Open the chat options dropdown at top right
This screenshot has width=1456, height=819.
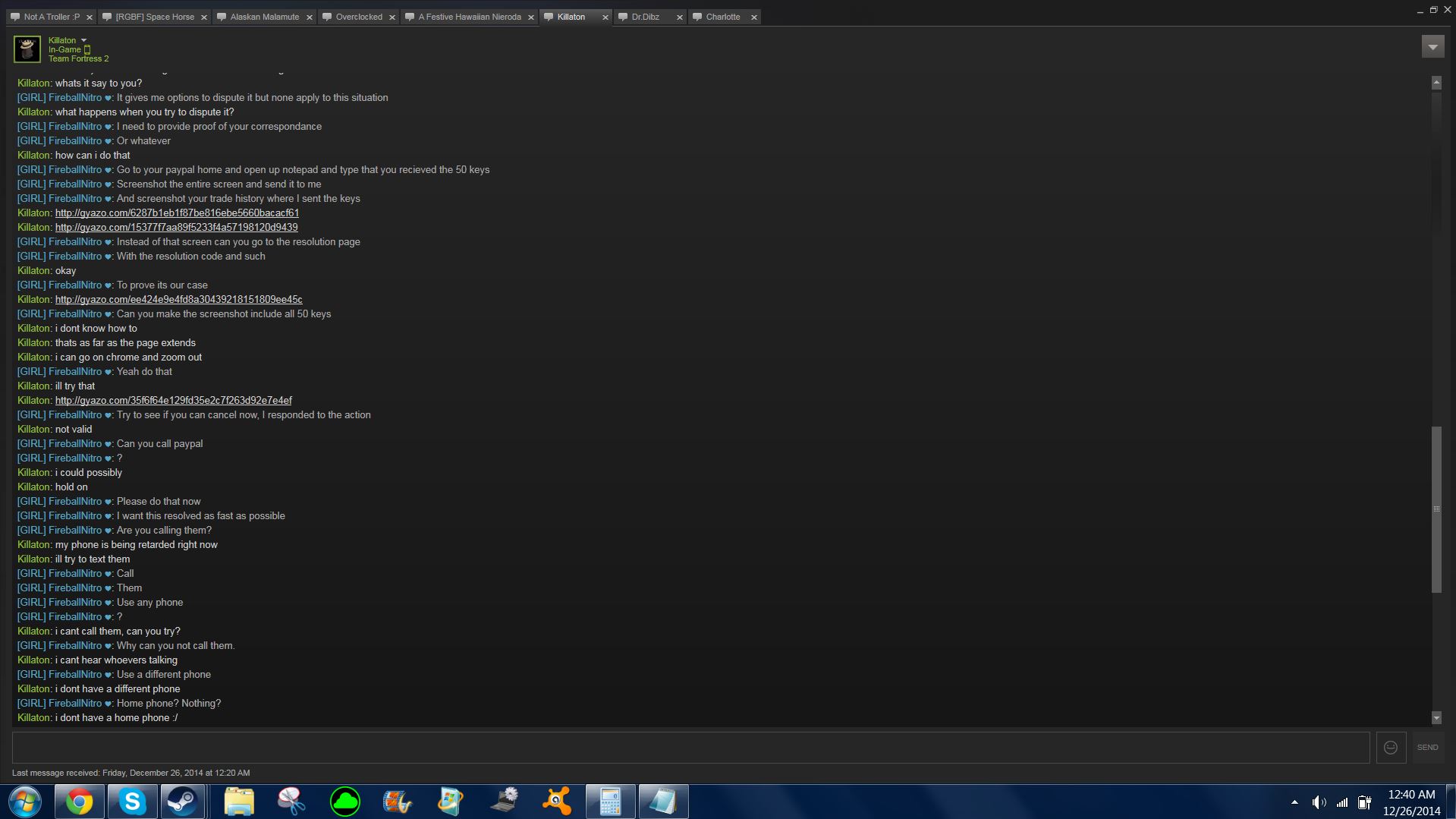coord(1432,47)
